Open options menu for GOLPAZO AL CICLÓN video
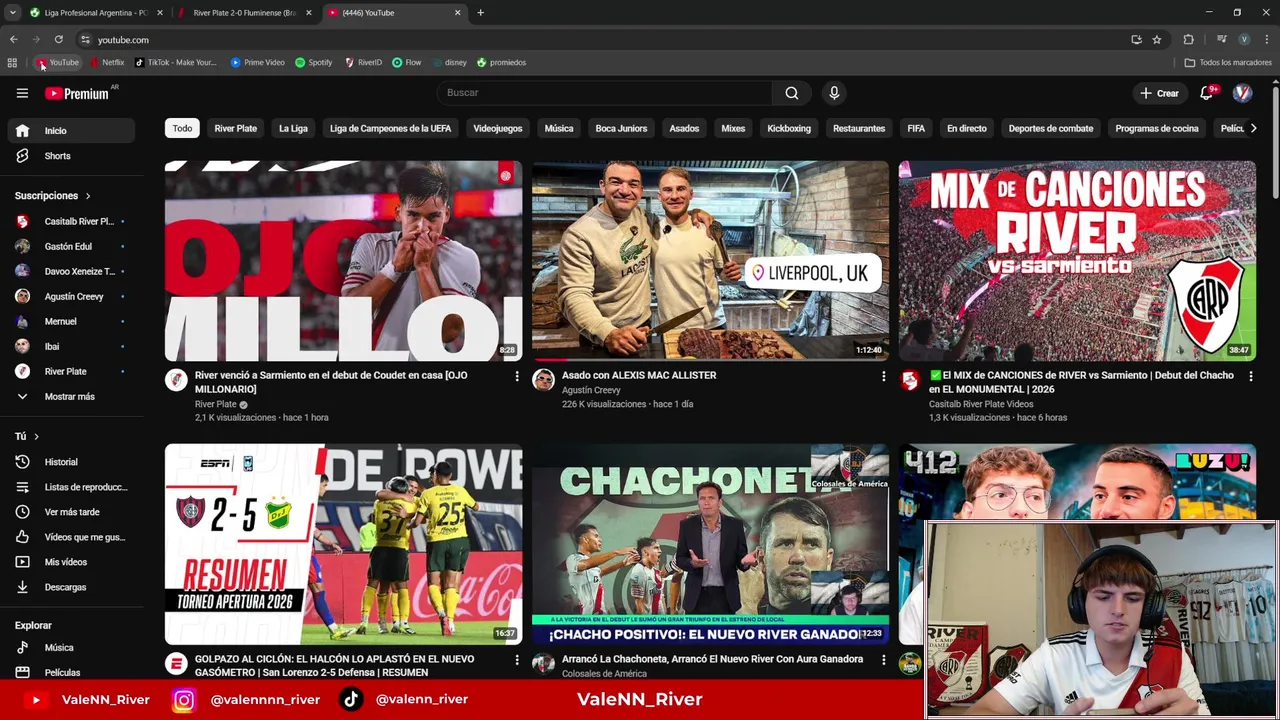1280x720 pixels. tap(517, 660)
